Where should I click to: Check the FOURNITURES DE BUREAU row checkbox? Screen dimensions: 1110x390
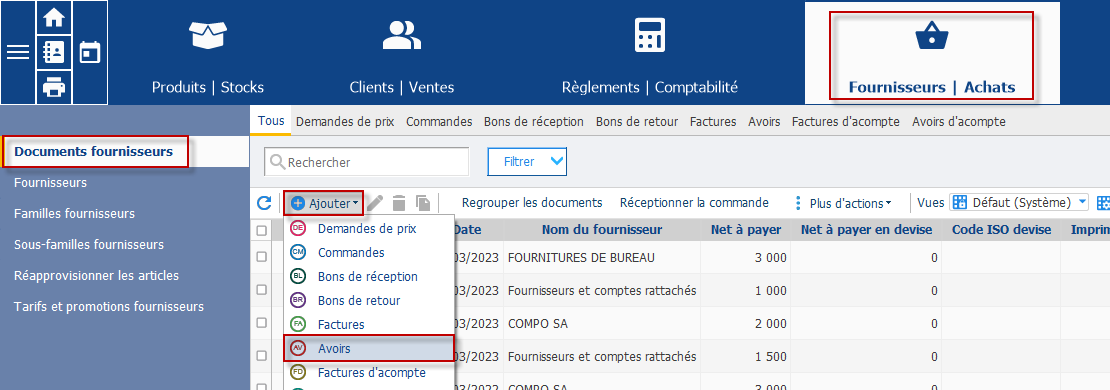tap(262, 258)
